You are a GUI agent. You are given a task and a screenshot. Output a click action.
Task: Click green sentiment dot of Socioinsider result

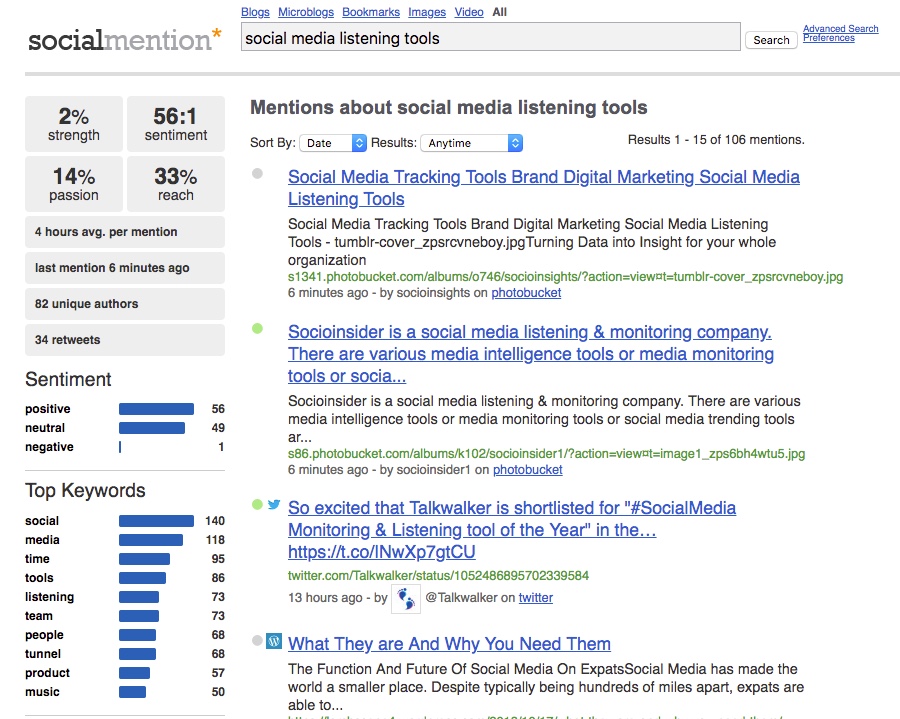click(x=257, y=328)
